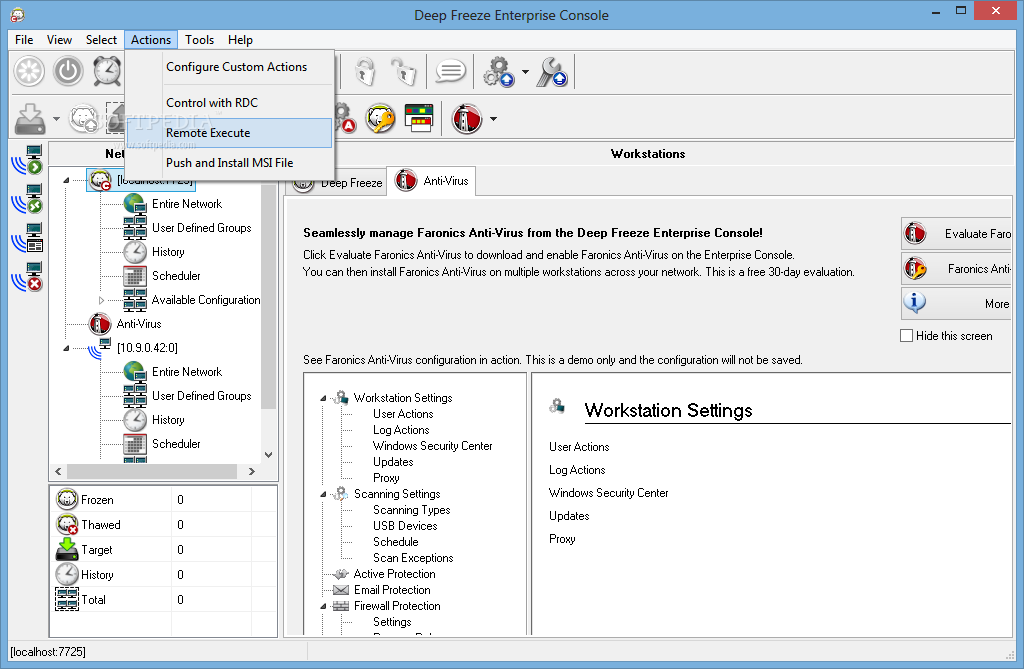The image size is (1024, 669).
Task: Click the sidebar icon with green X
Action: (x=27, y=199)
